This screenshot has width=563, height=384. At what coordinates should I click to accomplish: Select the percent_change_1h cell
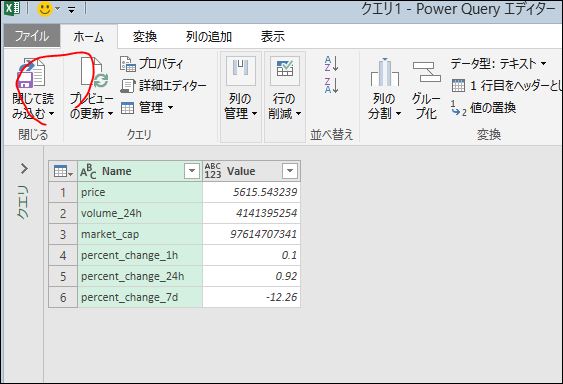click(140, 255)
